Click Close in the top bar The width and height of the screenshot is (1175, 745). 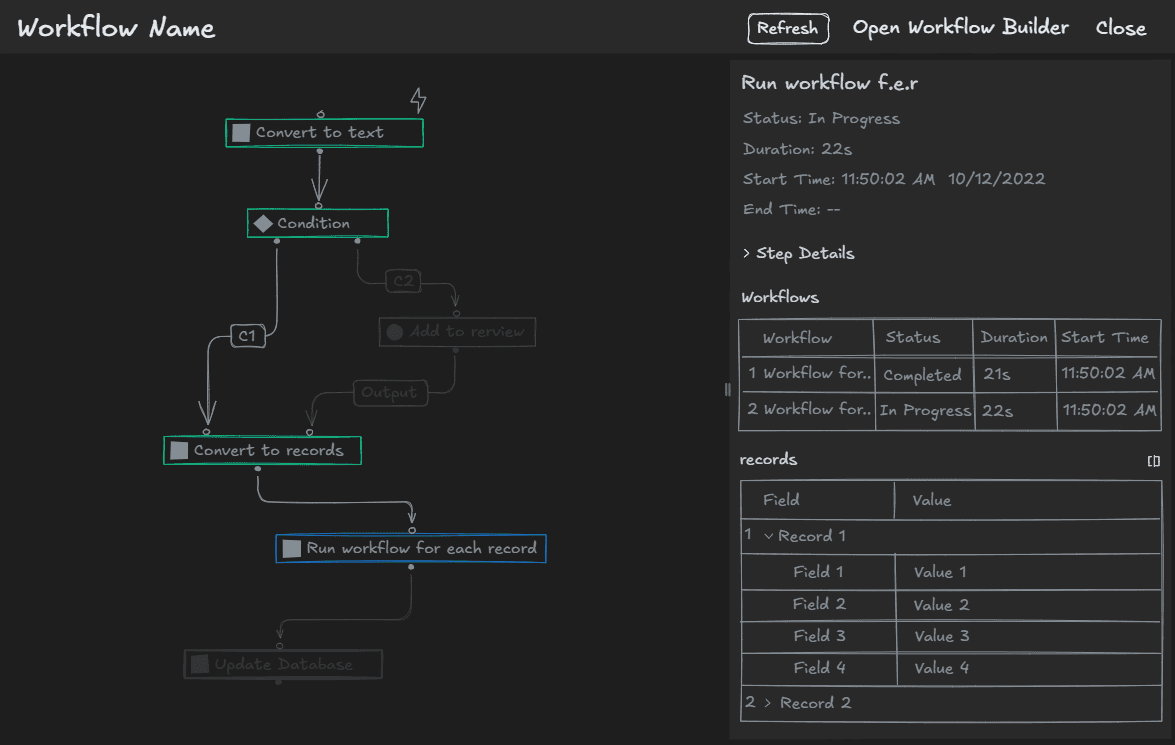point(1120,27)
